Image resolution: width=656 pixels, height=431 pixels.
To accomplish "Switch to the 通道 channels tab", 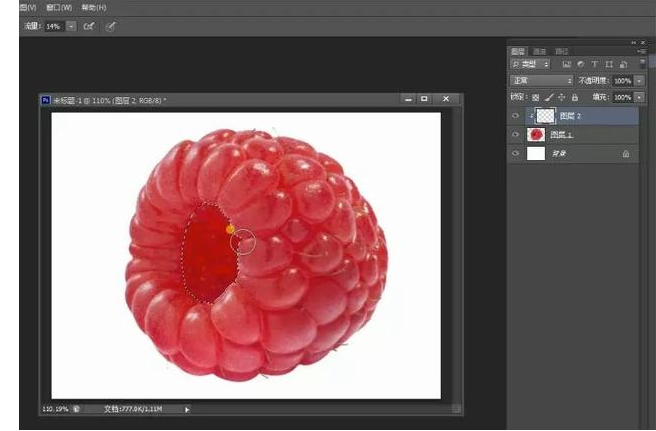I will tap(539, 50).
